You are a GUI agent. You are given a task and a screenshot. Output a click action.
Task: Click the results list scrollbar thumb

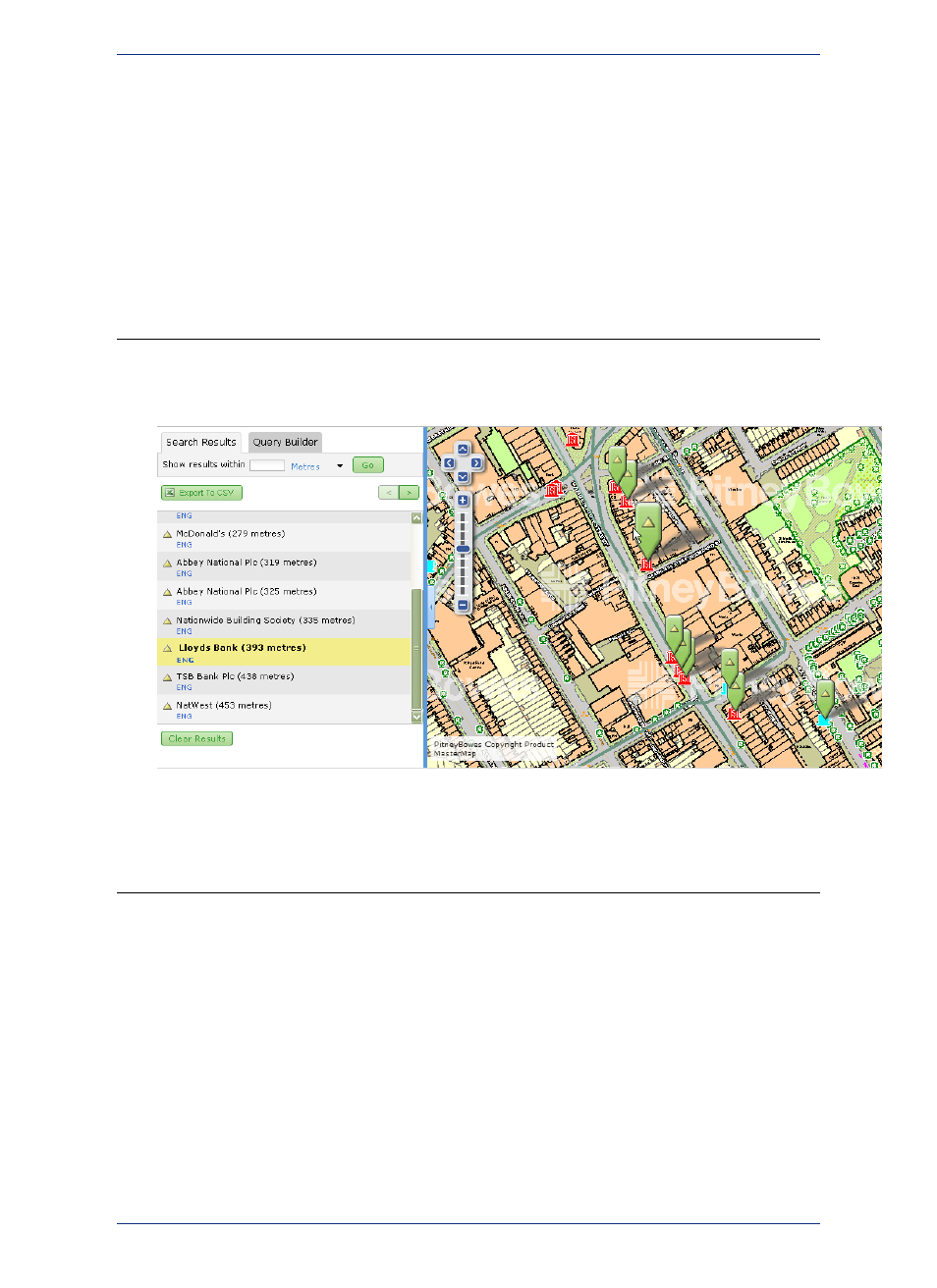pos(416,648)
